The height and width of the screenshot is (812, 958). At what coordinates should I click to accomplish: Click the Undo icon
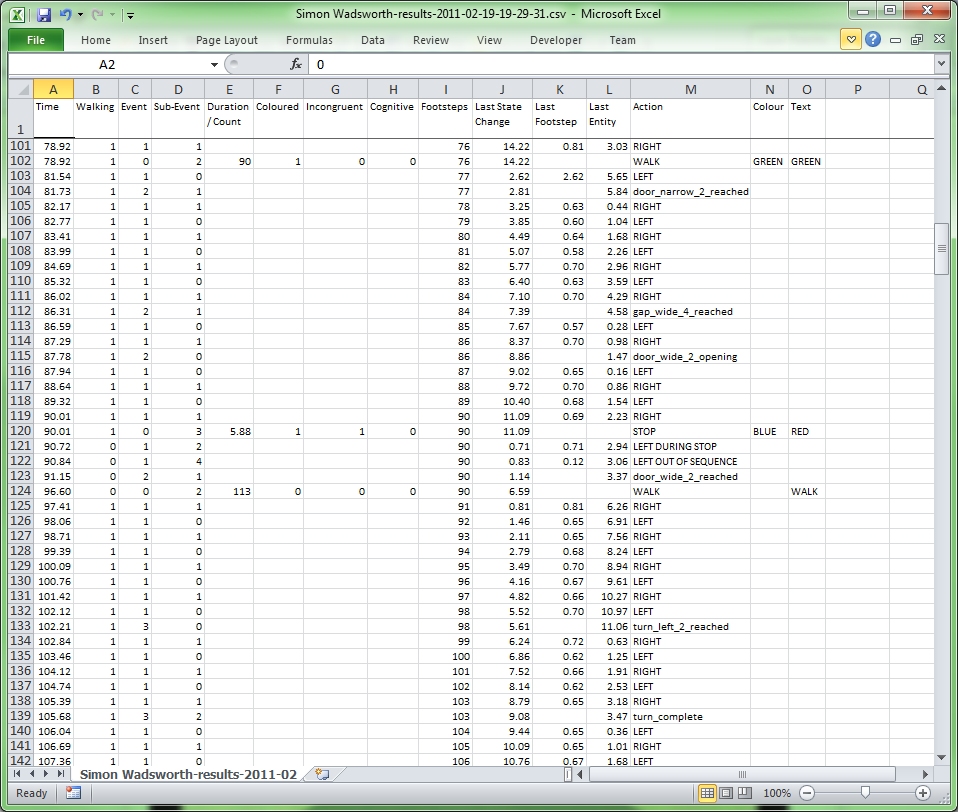[x=65, y=14]
